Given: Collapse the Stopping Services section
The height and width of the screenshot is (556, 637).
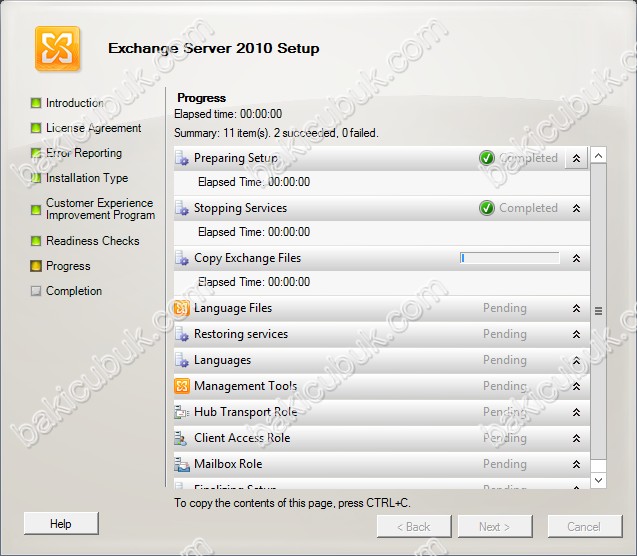Looking at the screenshot, I should pos(576,208).
